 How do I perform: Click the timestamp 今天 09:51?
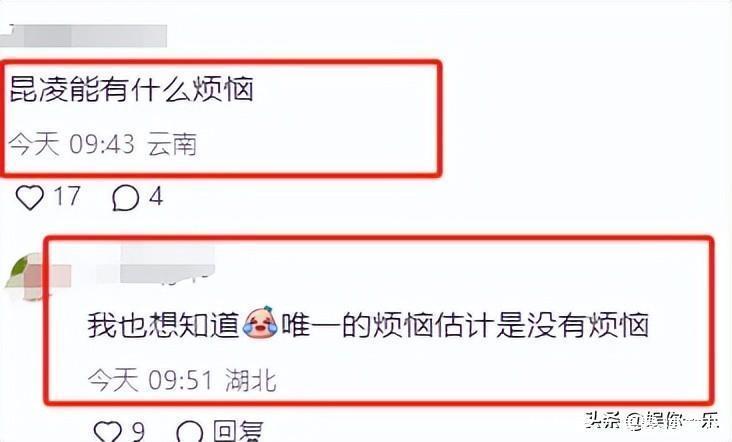pyautogui.click(x=151, y=379)
